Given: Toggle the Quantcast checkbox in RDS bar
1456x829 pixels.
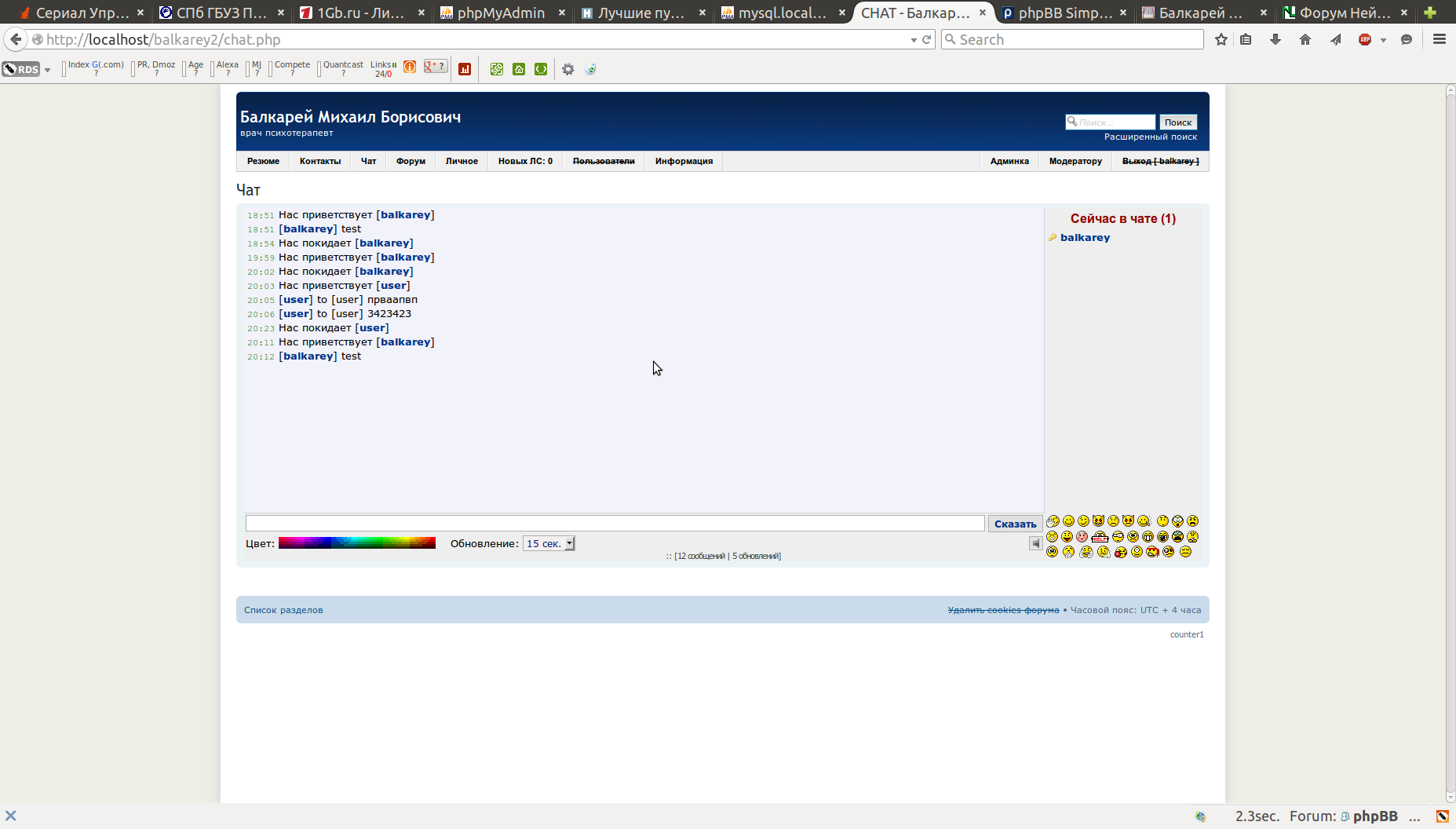Looking at the screenshot, I should pyautogui.click(x=319, y=70).
